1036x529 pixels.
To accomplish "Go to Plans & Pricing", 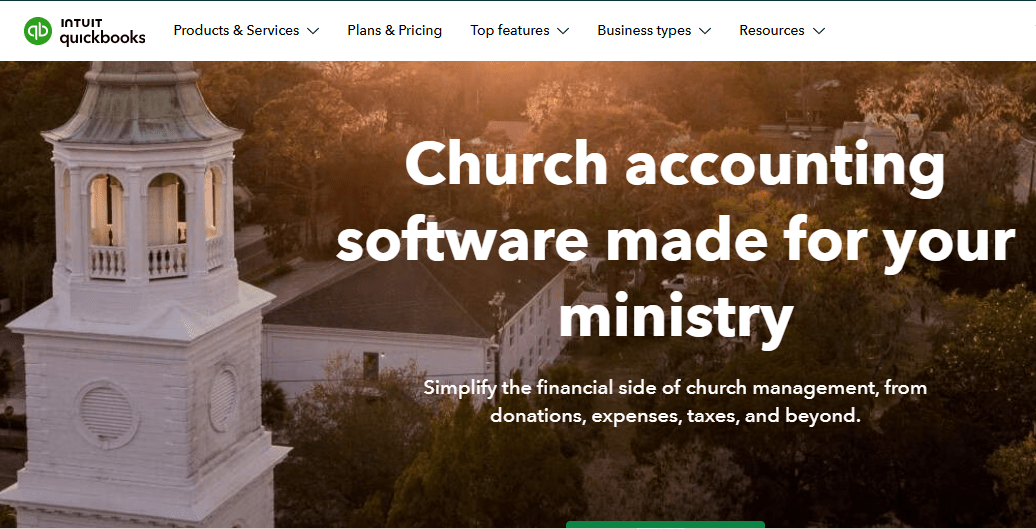I will click(394, 30).
